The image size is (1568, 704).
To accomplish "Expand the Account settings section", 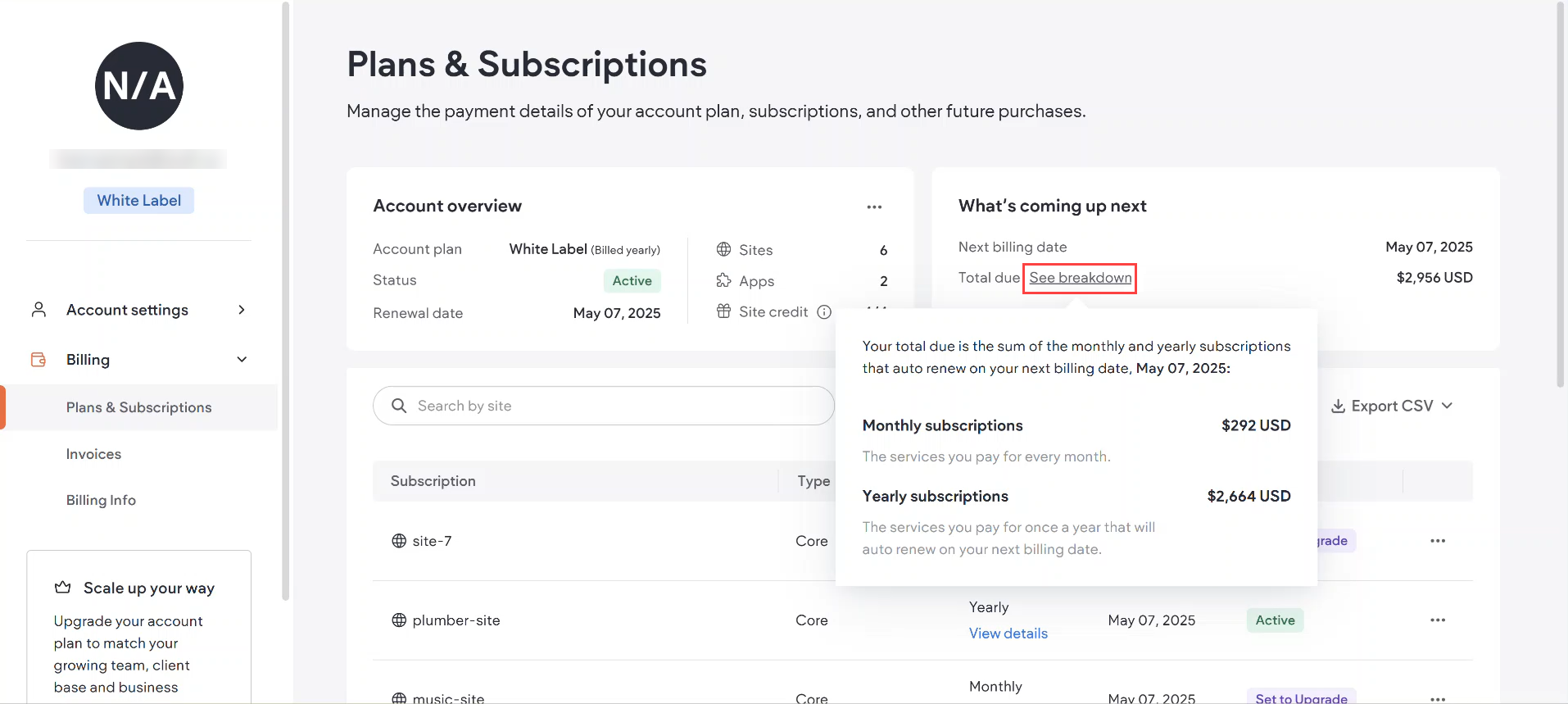I will [241, 310].
